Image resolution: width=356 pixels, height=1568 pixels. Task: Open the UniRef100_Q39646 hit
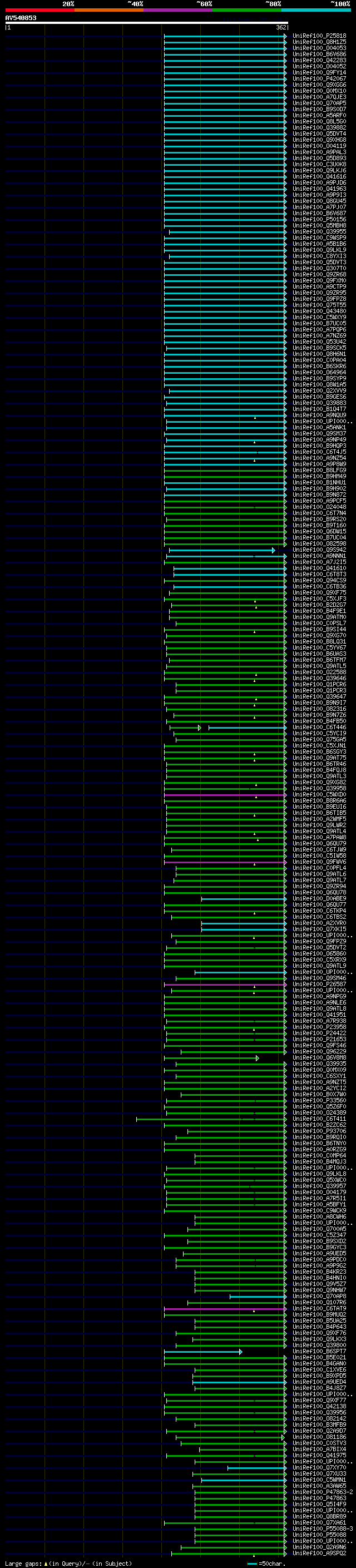pos(319,679)
